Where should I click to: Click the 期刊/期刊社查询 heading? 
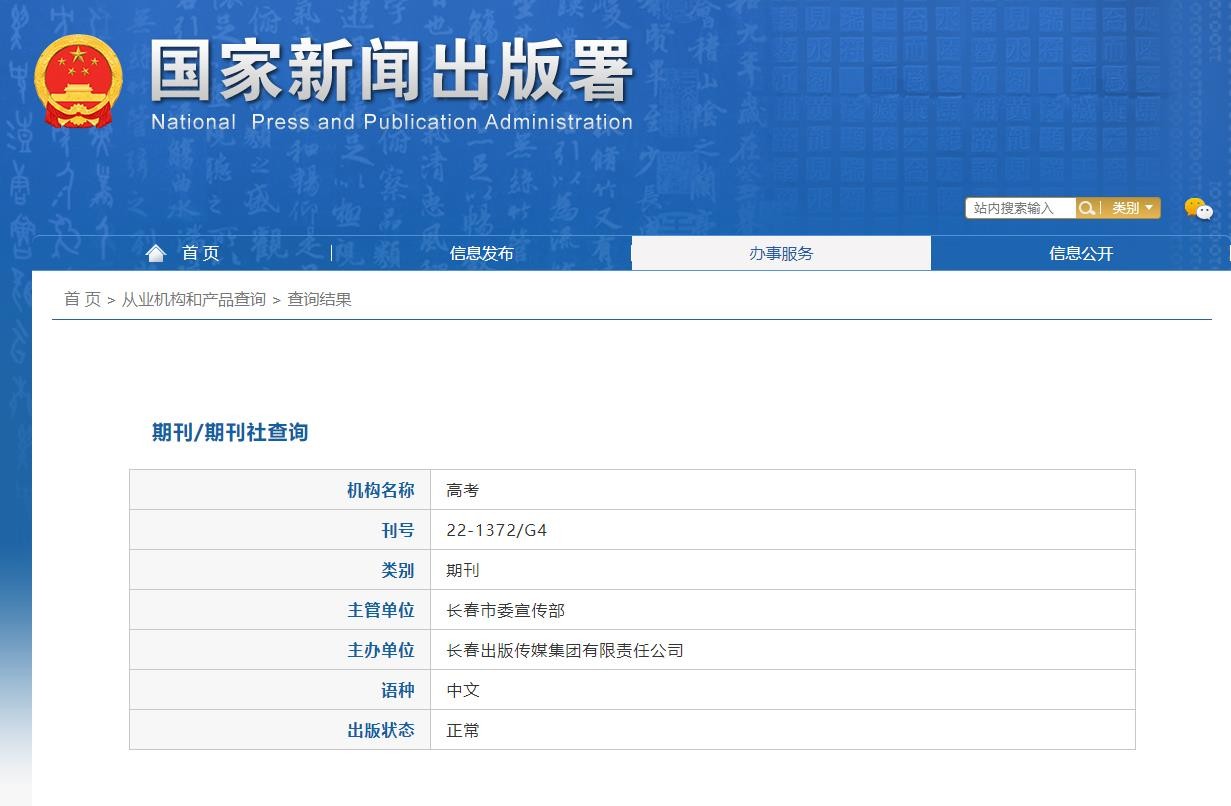[230, 432]
